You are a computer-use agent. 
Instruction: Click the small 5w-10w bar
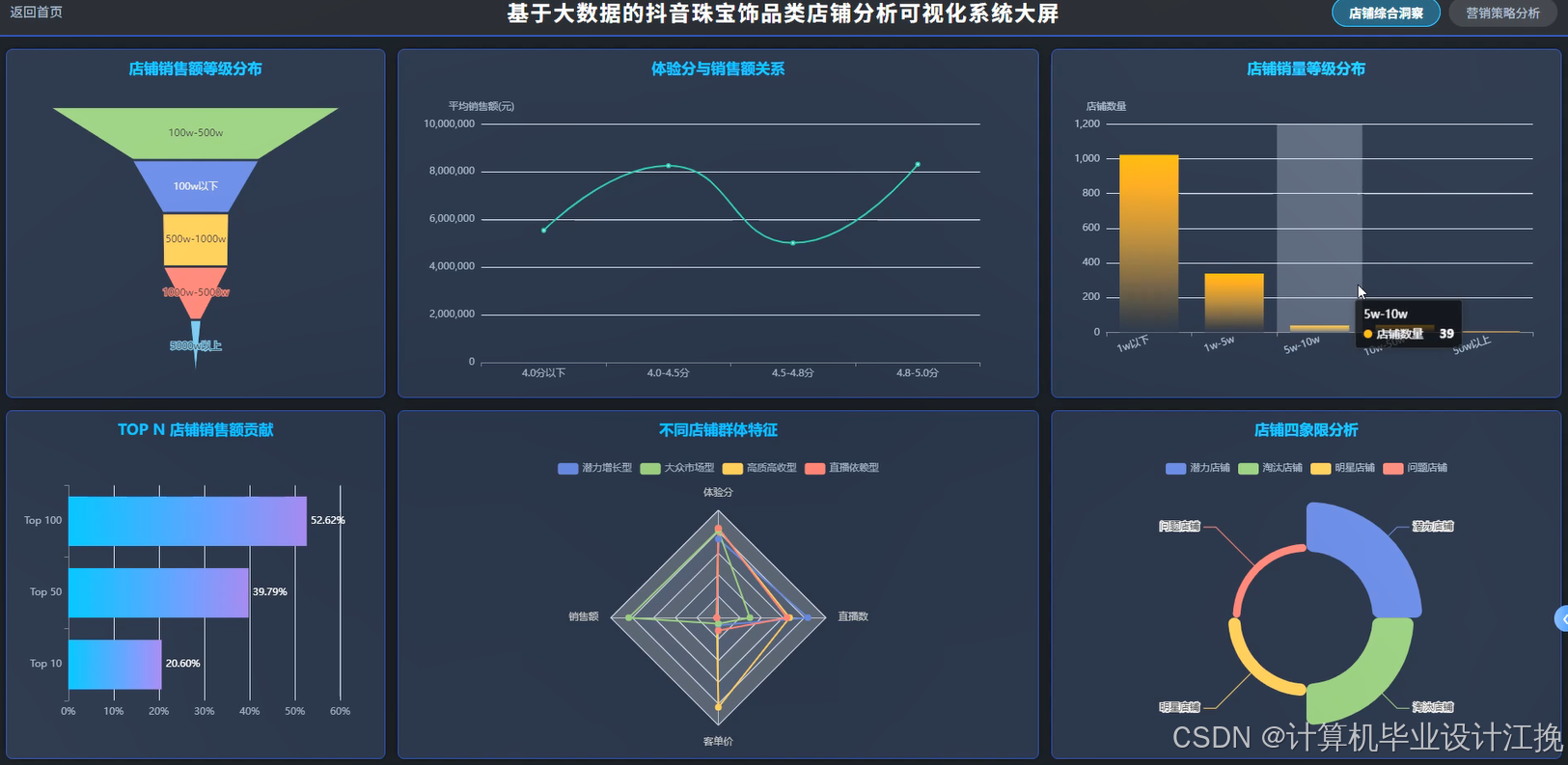pos(1319,328)
